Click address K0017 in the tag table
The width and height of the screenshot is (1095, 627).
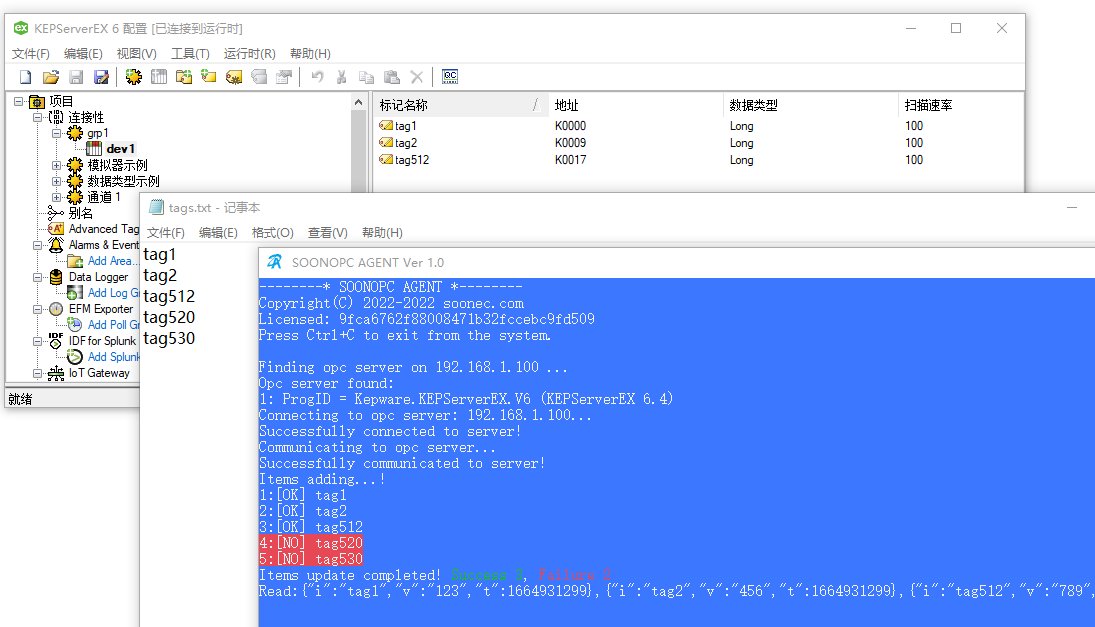point(571,160)
